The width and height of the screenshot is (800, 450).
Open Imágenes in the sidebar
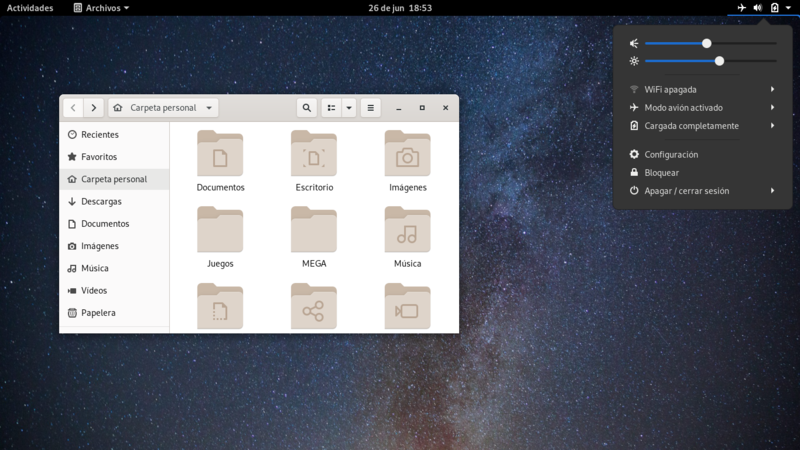click(114, 246)
